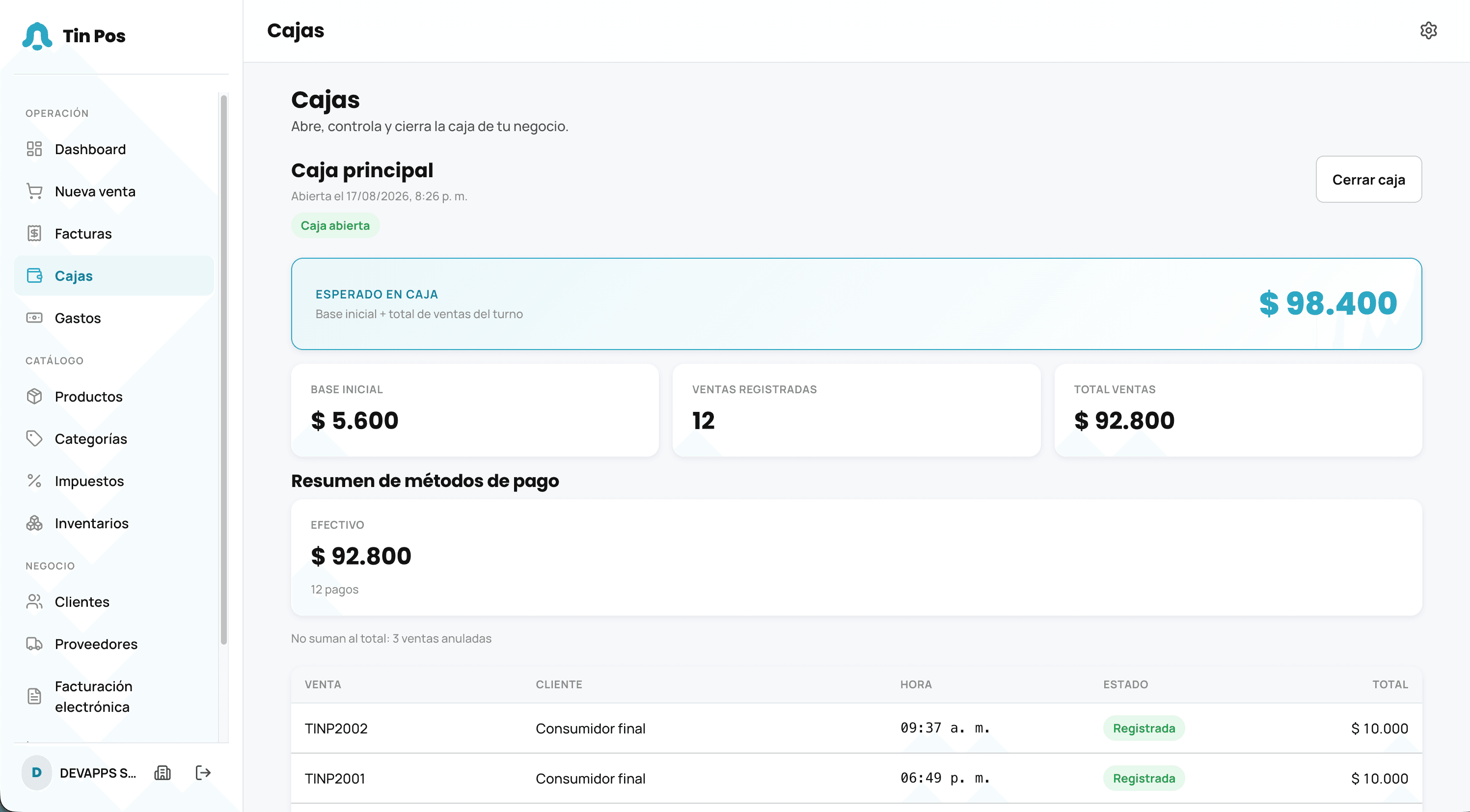The width and height of the screenshot is (1470, 812).
Task: Go to Nueva venta
Action: coord(114,191)
